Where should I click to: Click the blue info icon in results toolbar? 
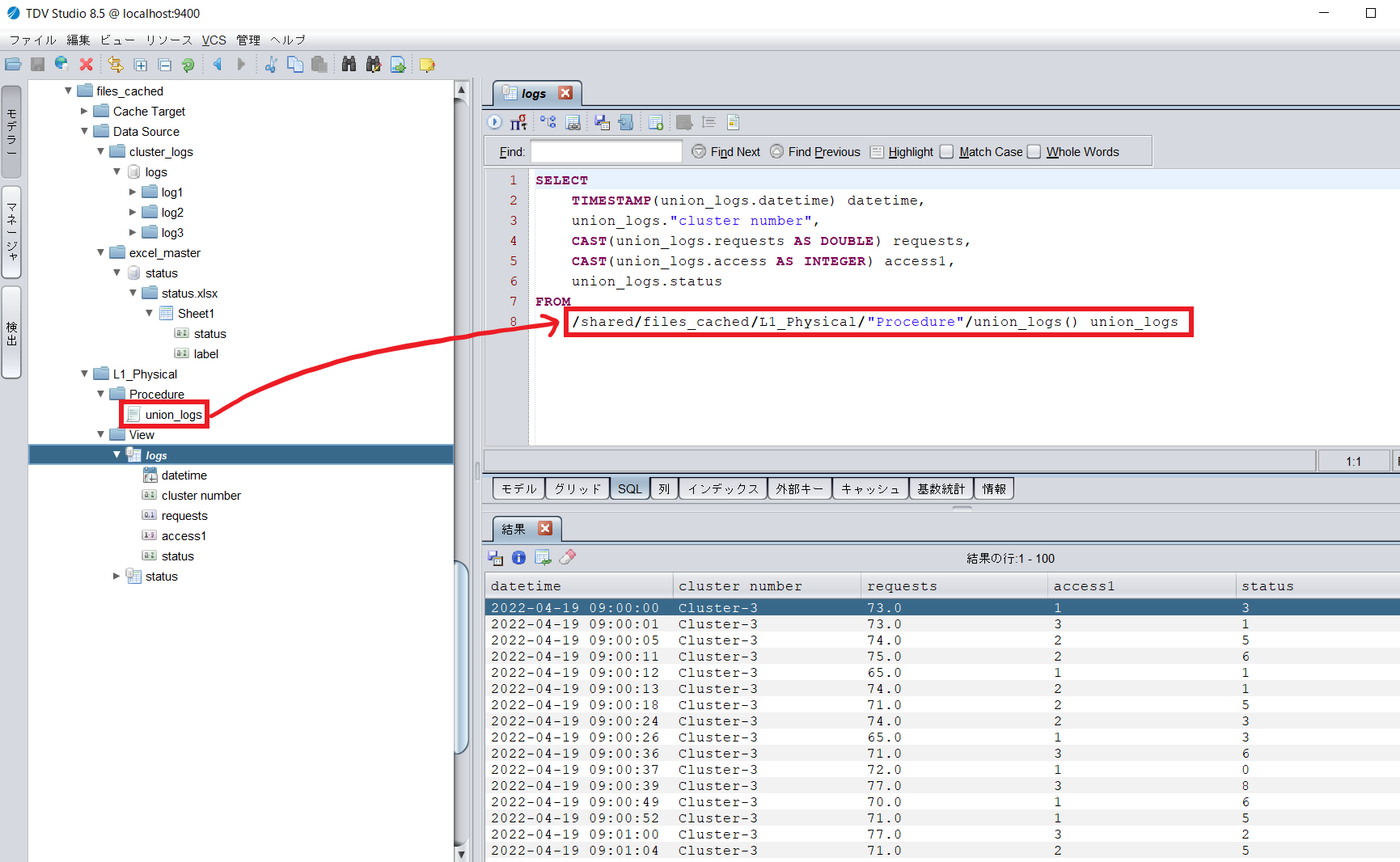click(x=518, y=557)
